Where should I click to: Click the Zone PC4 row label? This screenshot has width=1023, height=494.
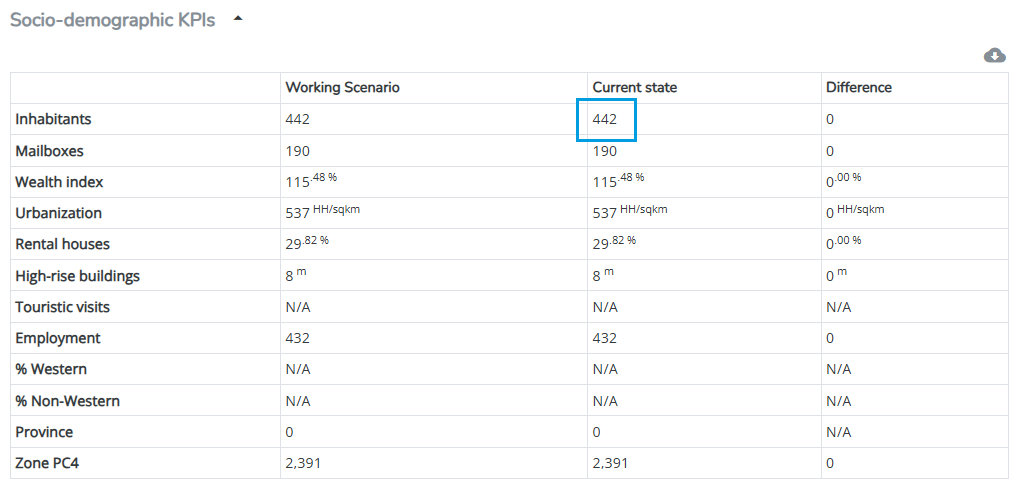(x=49, y=463)
